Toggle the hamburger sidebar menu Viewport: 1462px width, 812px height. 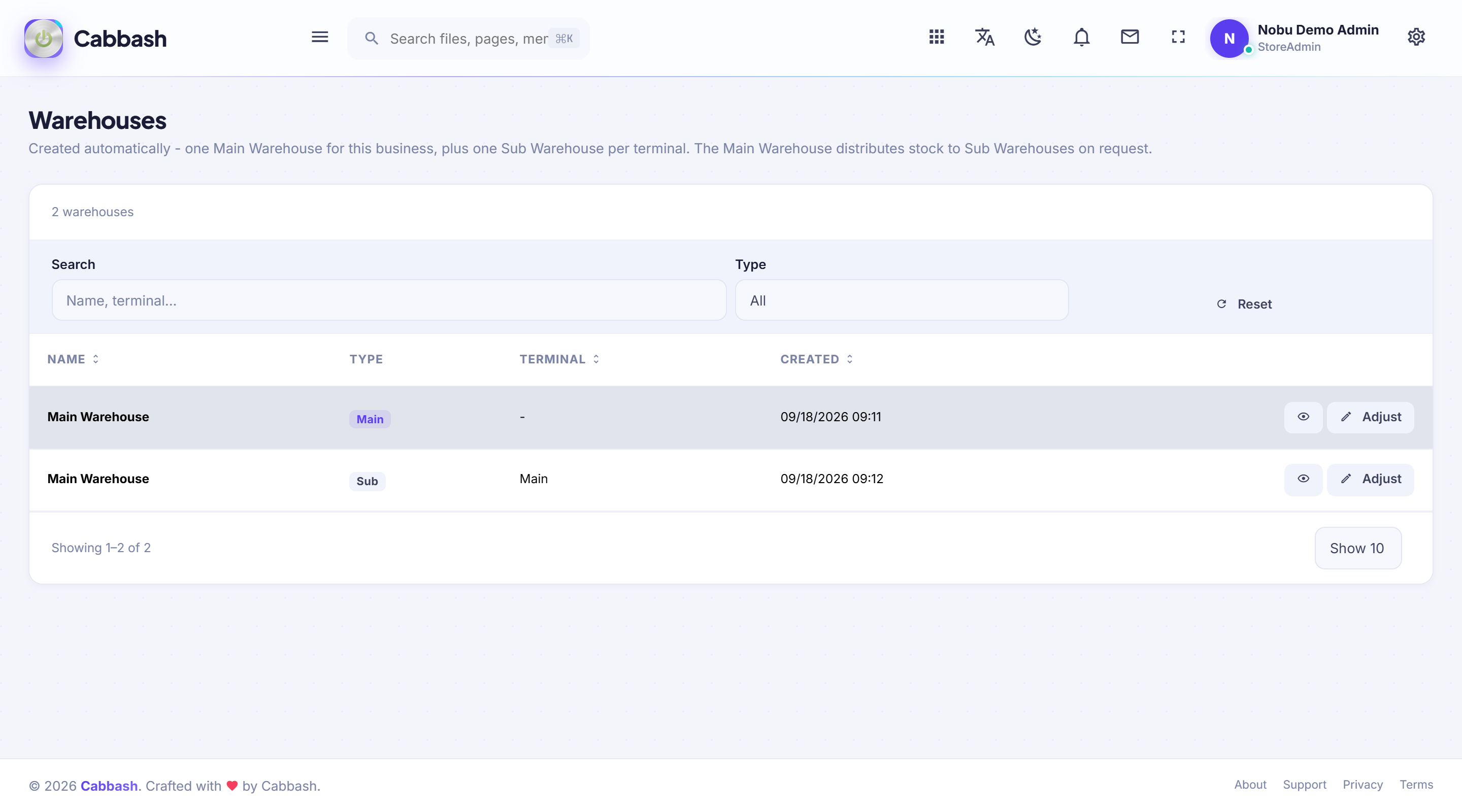click(319, 38)
